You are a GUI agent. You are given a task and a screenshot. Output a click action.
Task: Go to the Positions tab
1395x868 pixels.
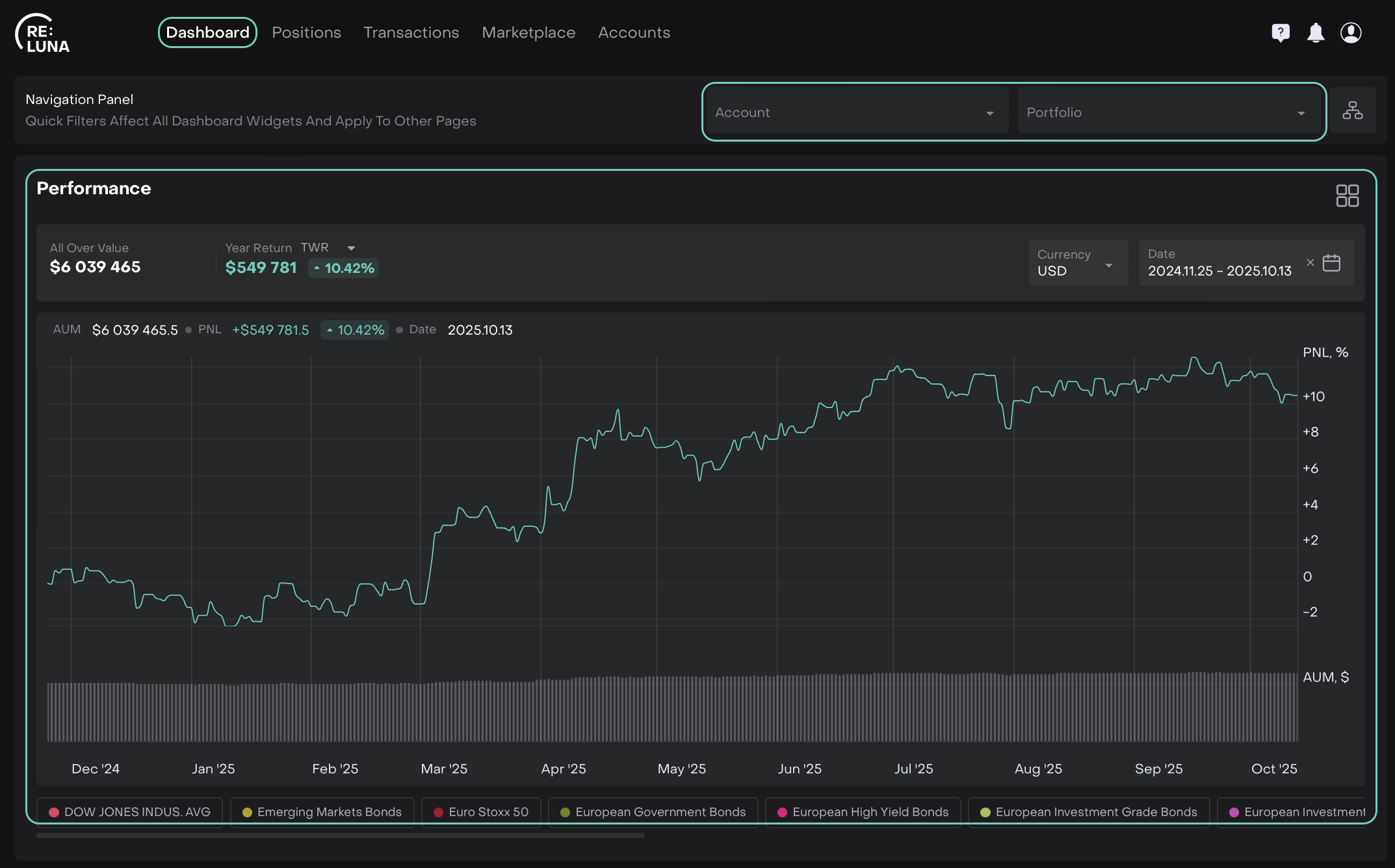pos(306,32)
